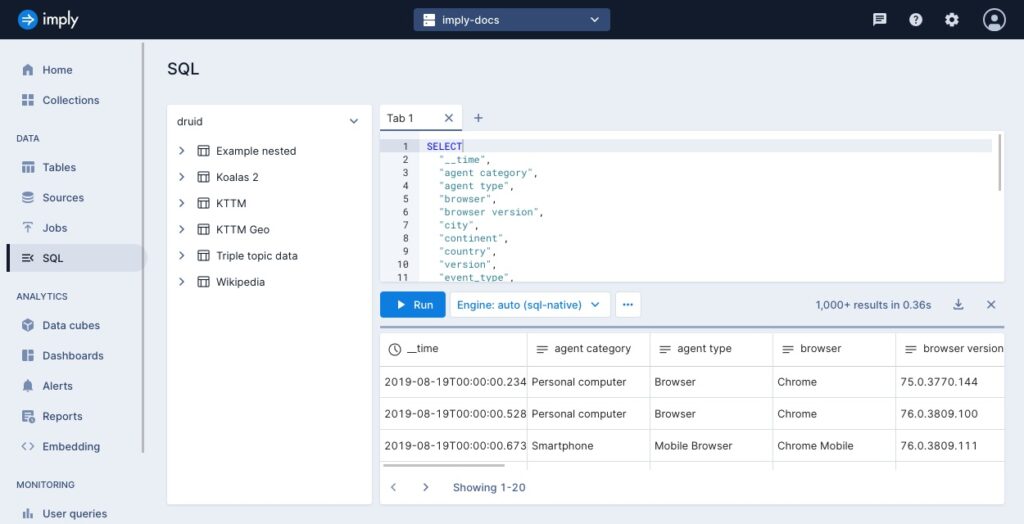Download the query results
This screenshot has width=1024, height=524.
point(958,304)
